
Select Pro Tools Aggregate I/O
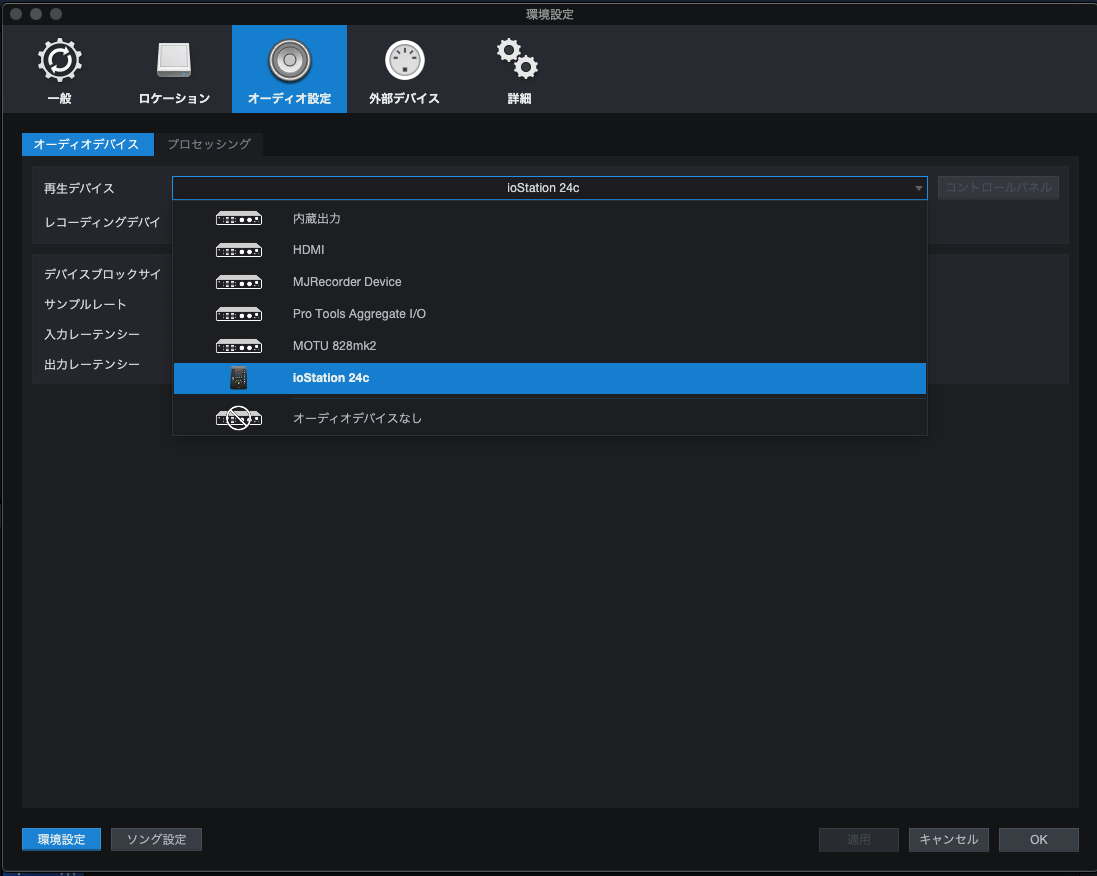550,315
